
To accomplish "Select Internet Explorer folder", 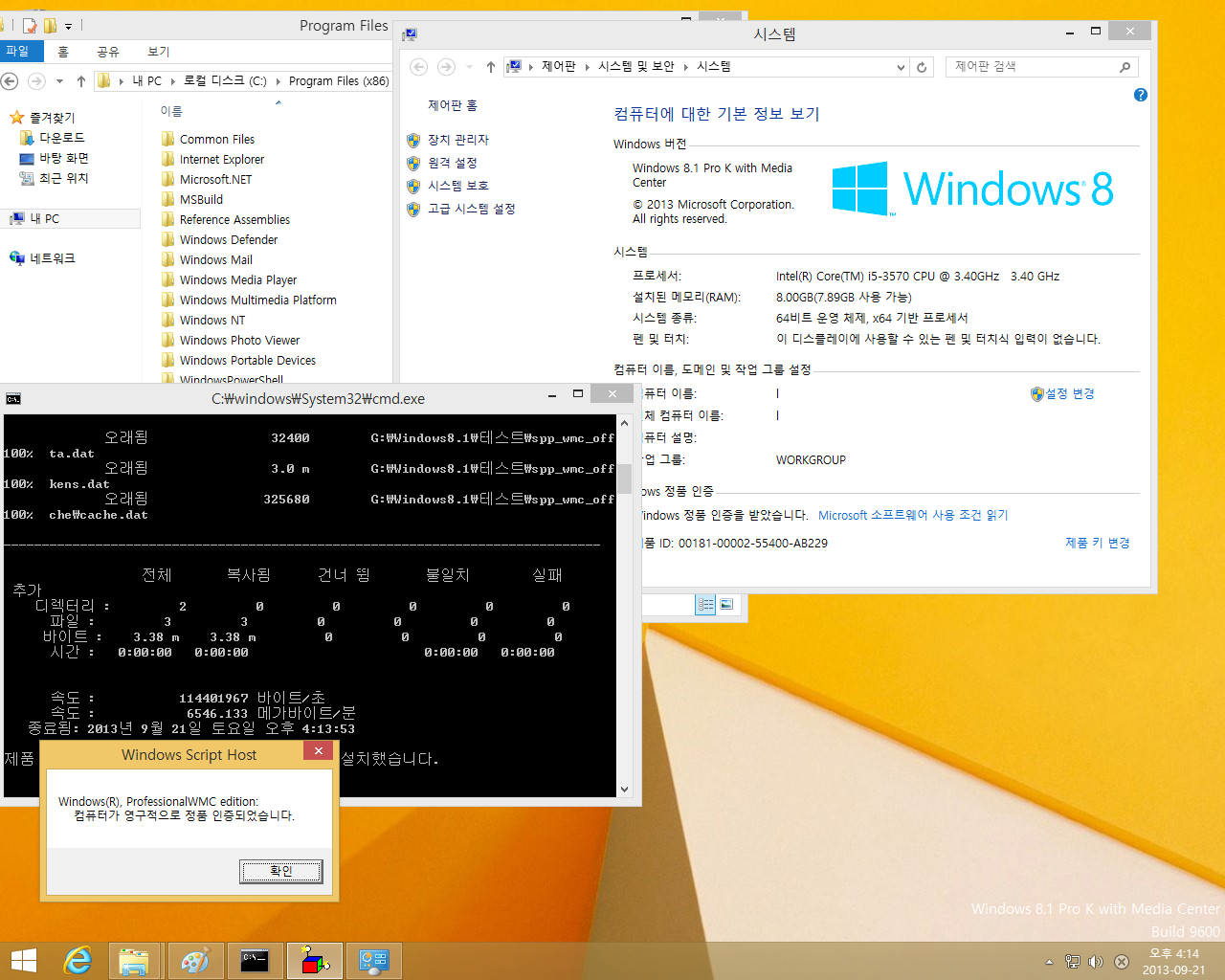I will click(x=221, y=160).
